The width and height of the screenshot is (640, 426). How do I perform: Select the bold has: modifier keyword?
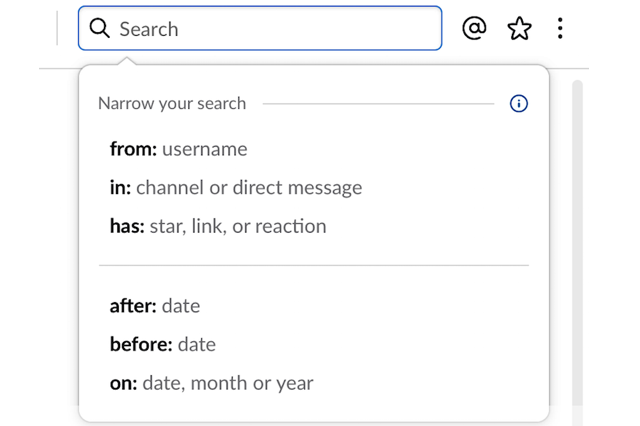click(127, 226)
